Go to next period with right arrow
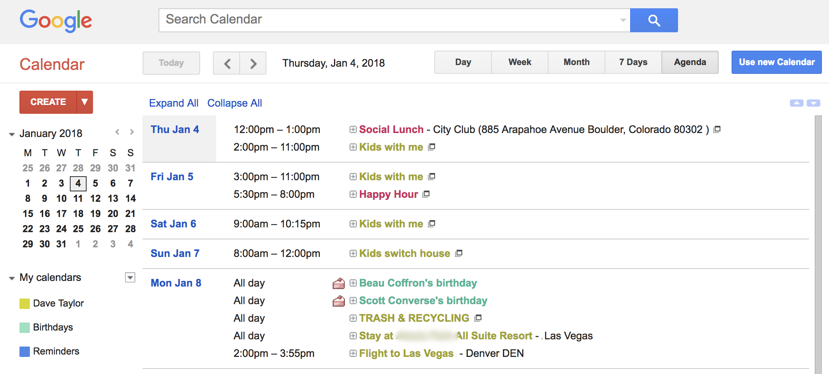The image size is (829, 374). click(253, 63)
